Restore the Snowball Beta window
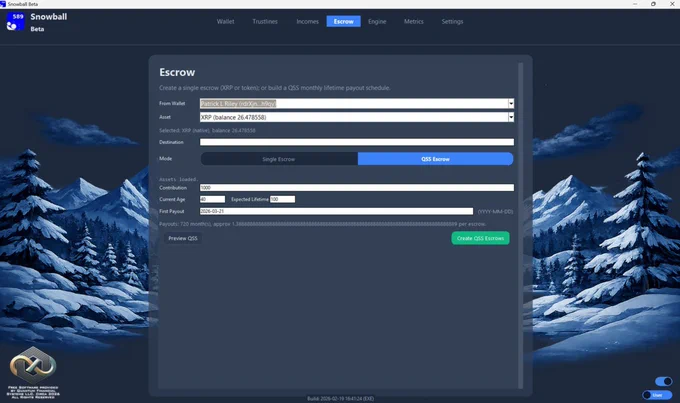680x403 pixels. (x=653, y=4)
